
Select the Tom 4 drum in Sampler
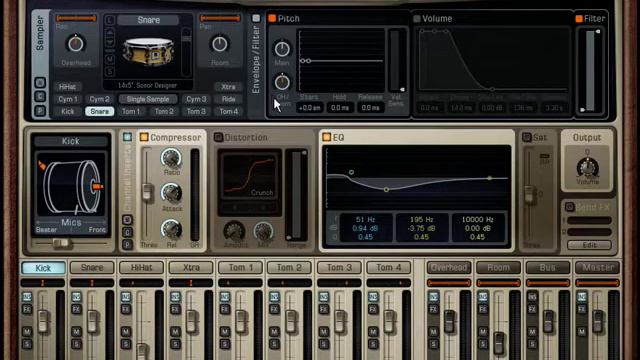[229, 111]
